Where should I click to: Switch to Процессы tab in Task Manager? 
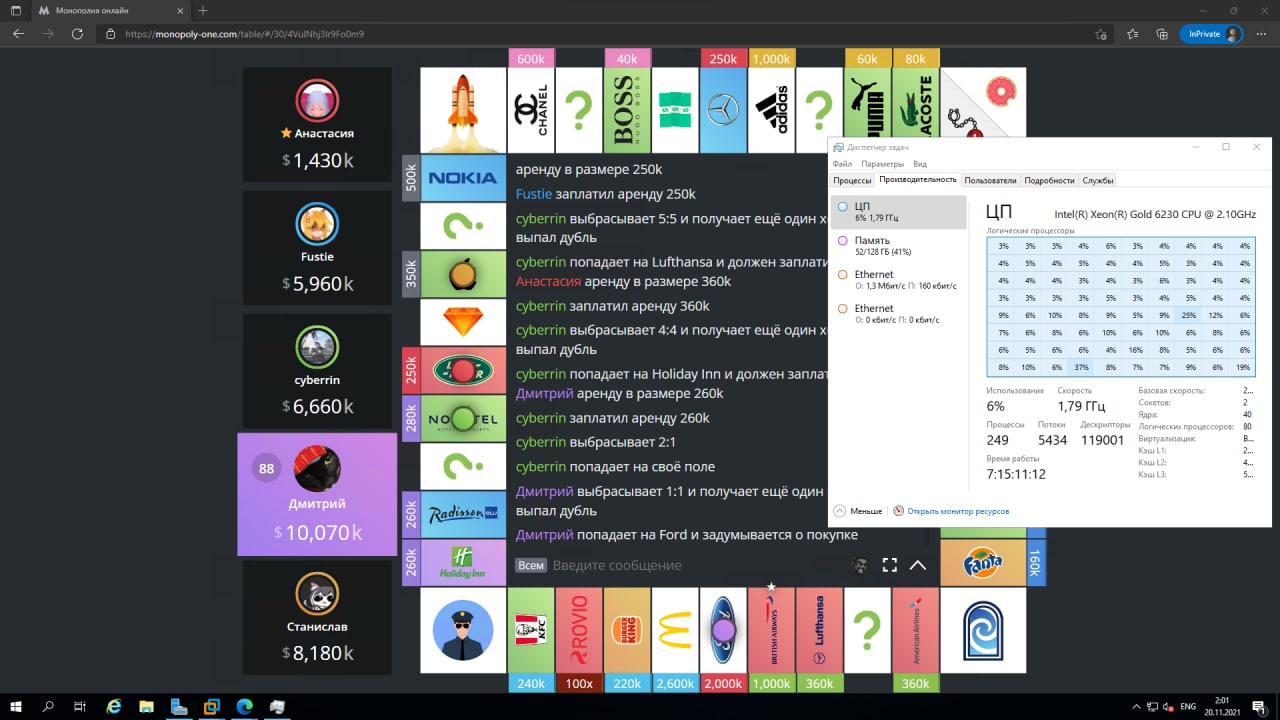[x=853, y=180]
